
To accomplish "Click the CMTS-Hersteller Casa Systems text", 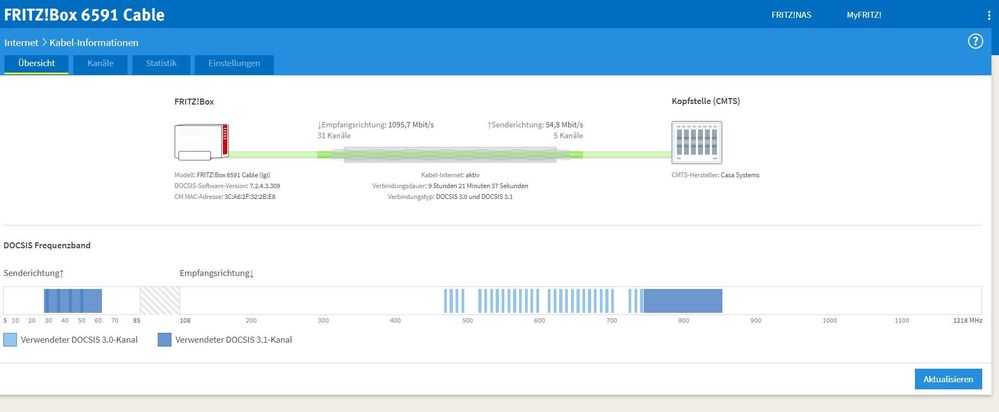I will [715, 174].
